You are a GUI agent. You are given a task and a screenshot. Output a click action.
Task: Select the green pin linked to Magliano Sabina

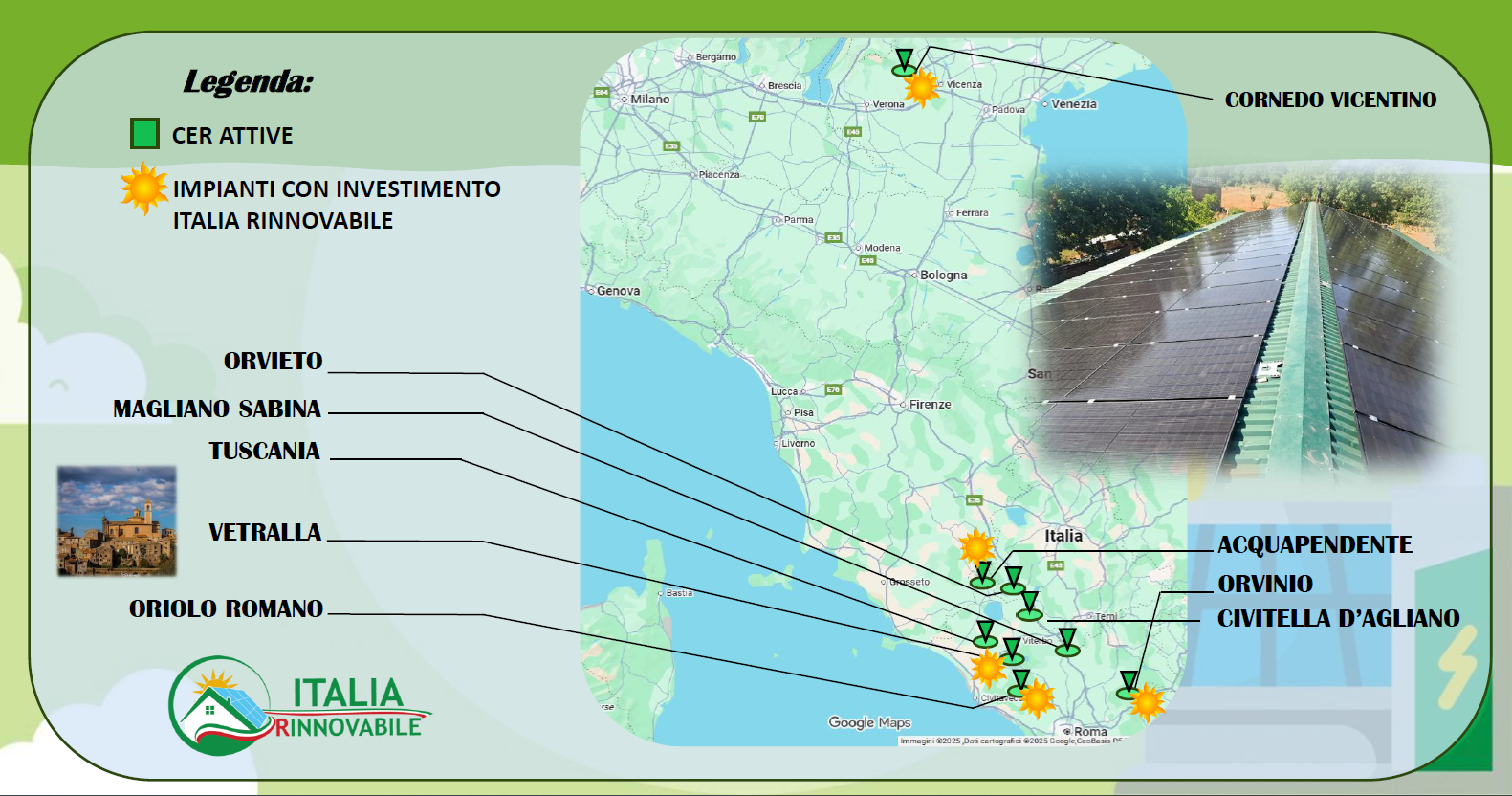coord(1067,643)
